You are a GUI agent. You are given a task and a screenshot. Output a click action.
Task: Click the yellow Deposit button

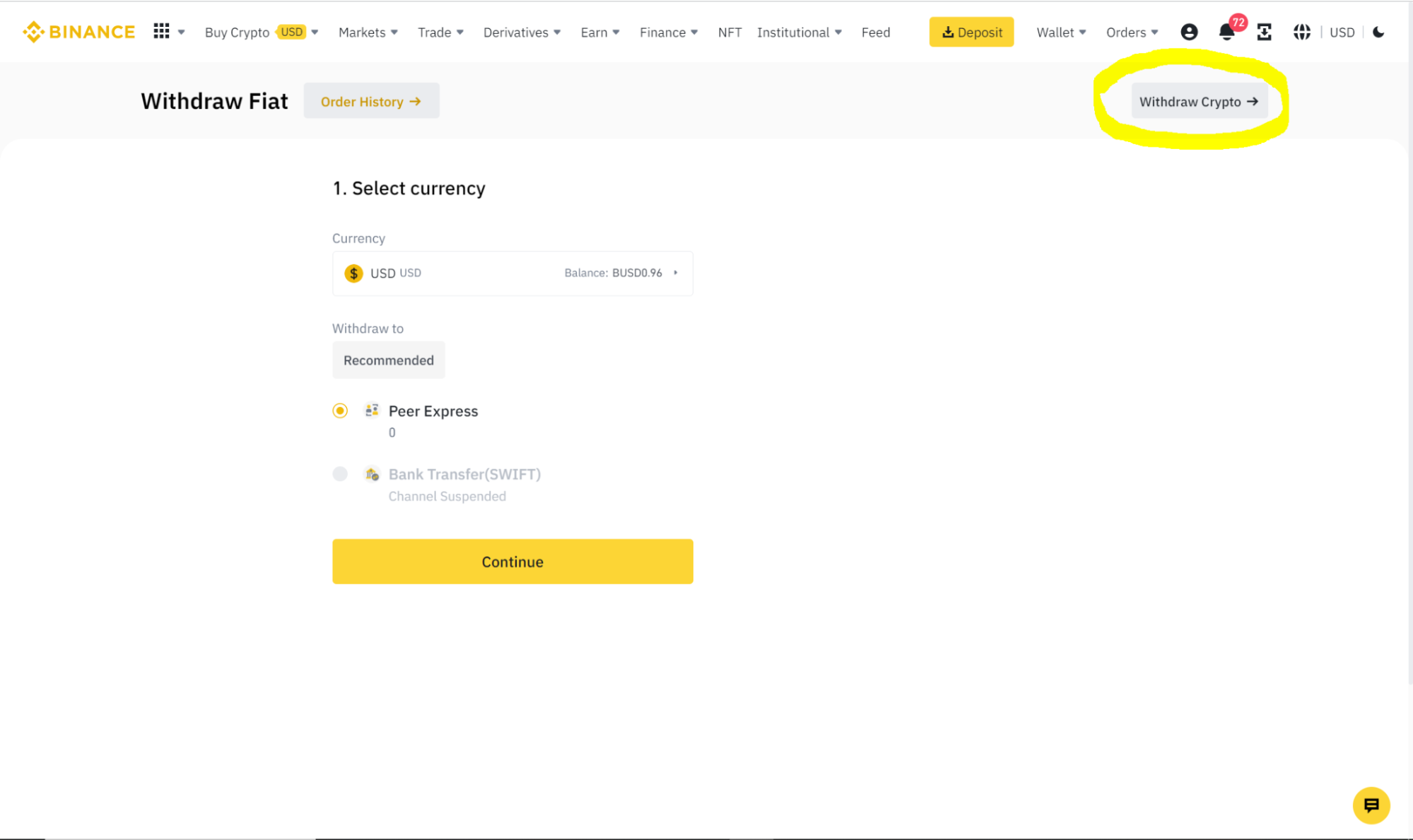971,32
